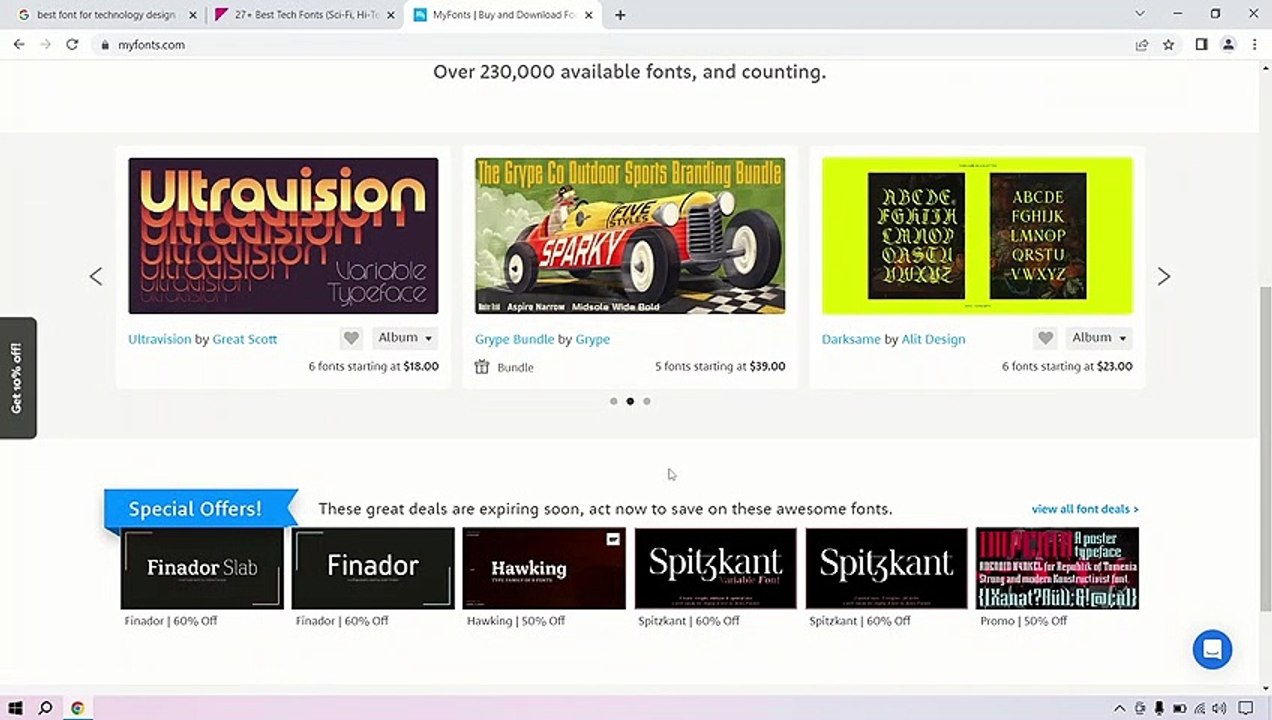This screenshot has width=1272, height=720.
Task: Select the third carousel page dot
Action: (x=647, y=401)
